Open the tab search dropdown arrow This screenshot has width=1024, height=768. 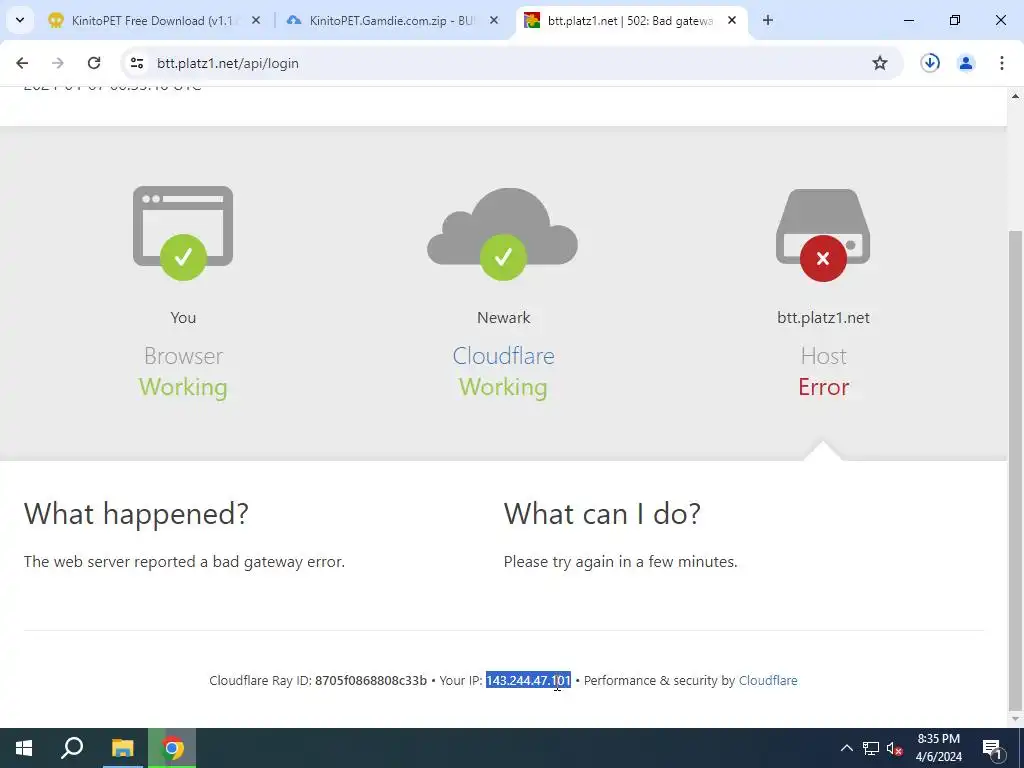click(20, 20)
